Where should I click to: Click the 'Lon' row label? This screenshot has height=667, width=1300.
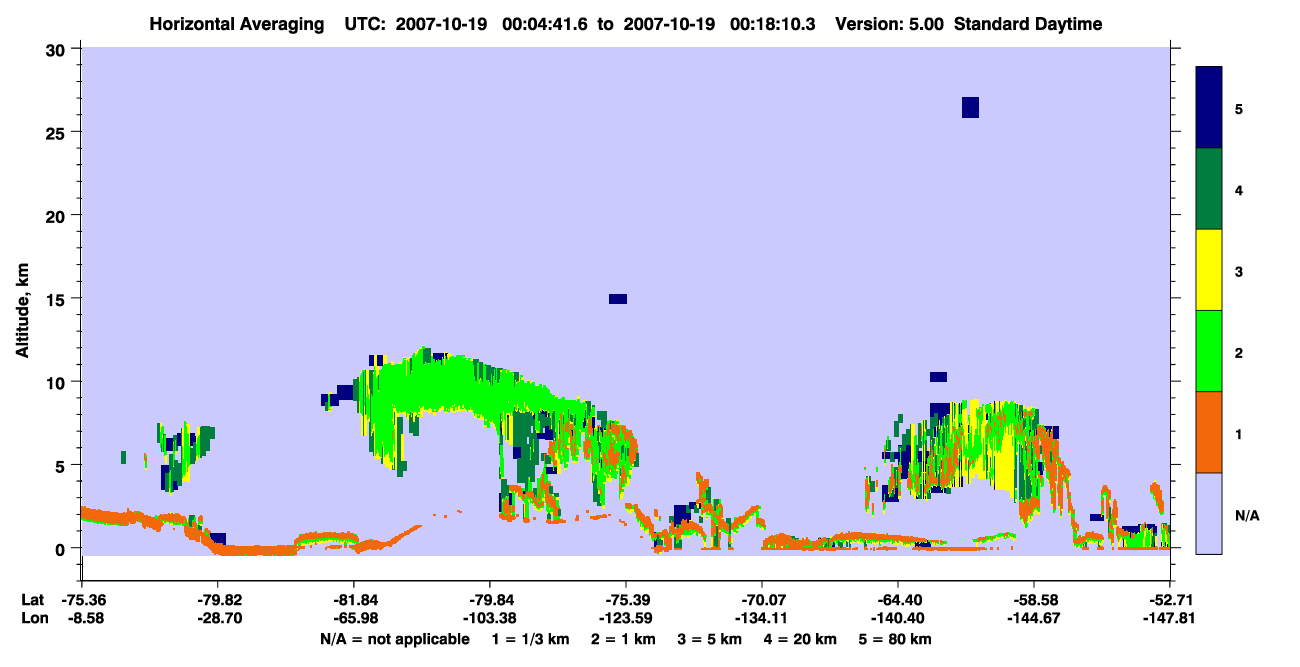[34, 618]
